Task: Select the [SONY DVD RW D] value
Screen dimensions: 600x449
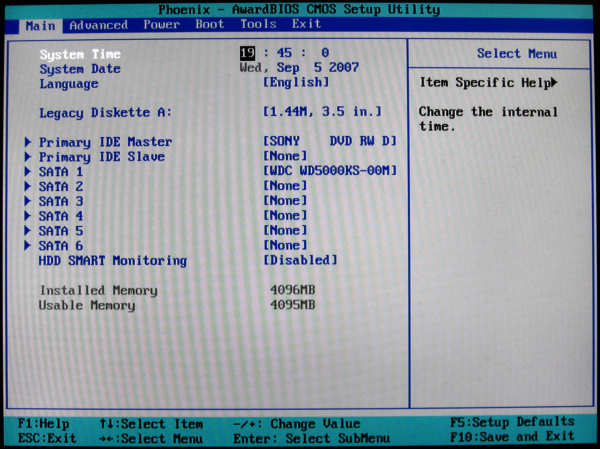Action: [329, 141]
